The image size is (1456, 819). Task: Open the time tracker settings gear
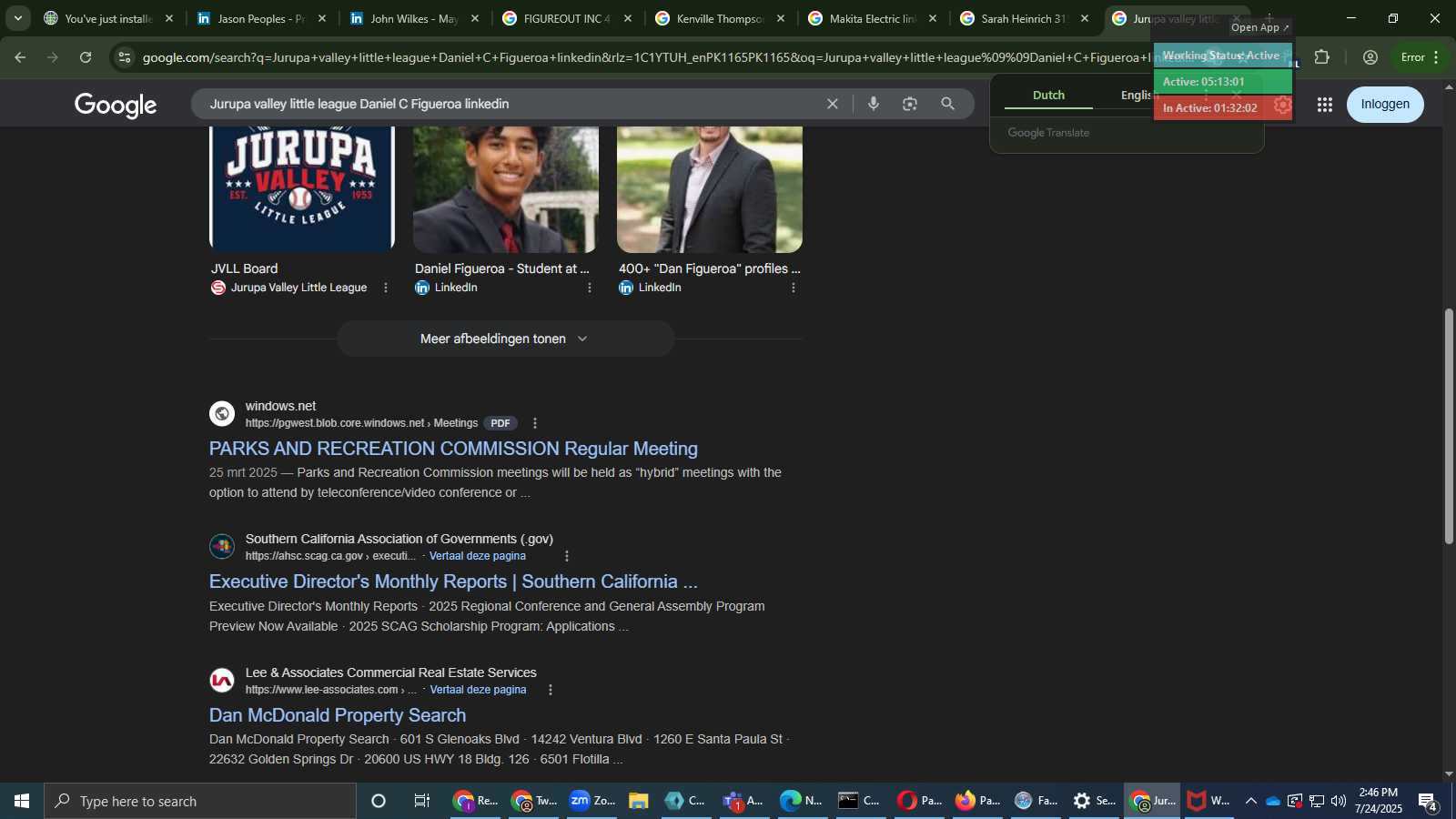1282,106
